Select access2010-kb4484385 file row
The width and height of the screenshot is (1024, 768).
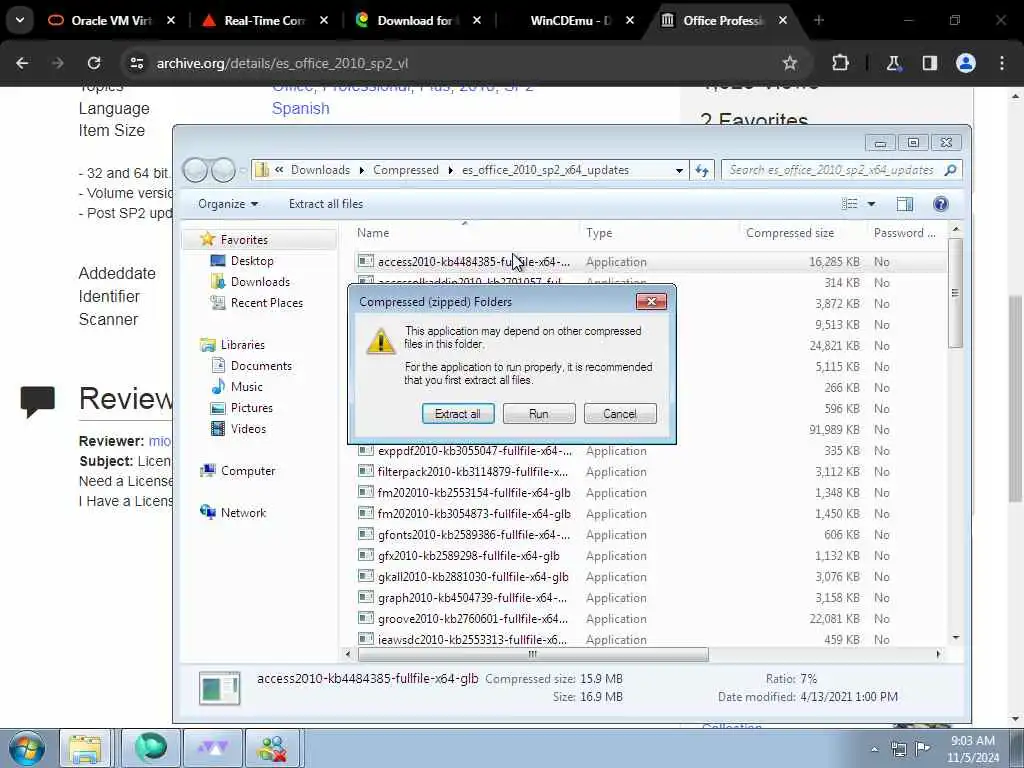pyautogui.click(x=650, y=262)
